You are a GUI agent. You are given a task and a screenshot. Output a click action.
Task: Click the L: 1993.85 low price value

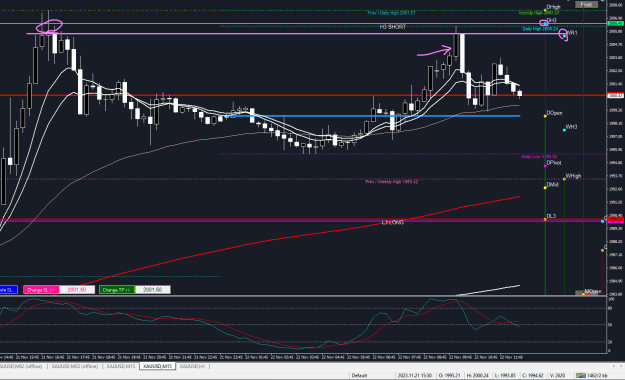point(505,375)
